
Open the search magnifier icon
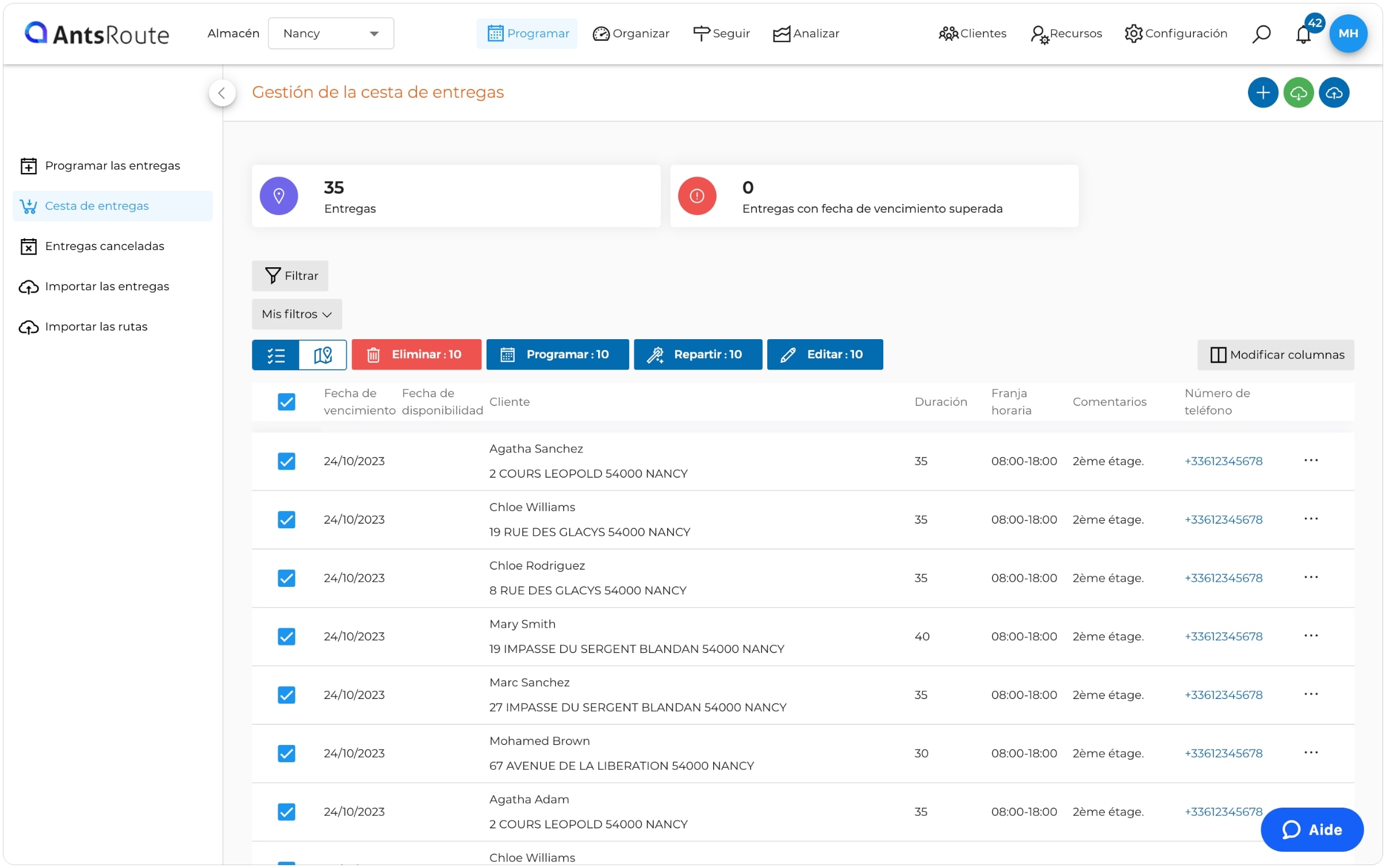(x=1261, y=33)
